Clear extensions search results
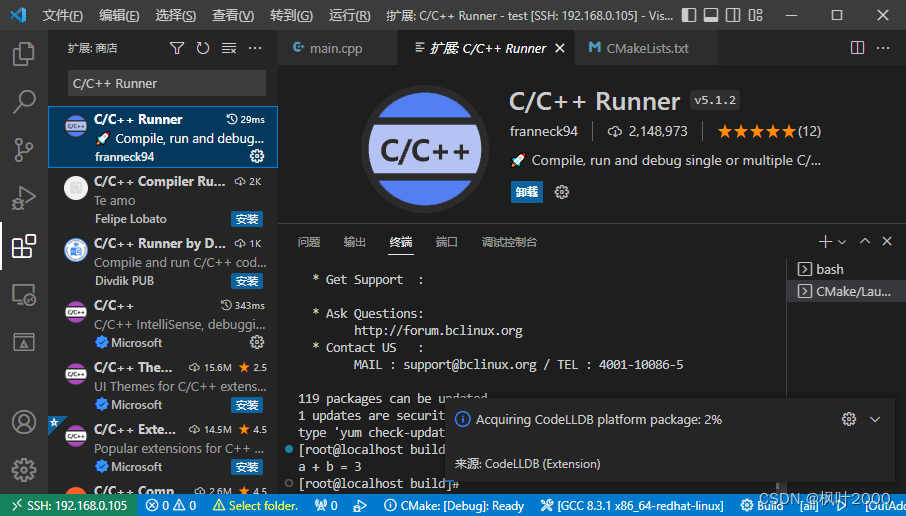Viewport: 906px width, 516px height. point(229,49)
